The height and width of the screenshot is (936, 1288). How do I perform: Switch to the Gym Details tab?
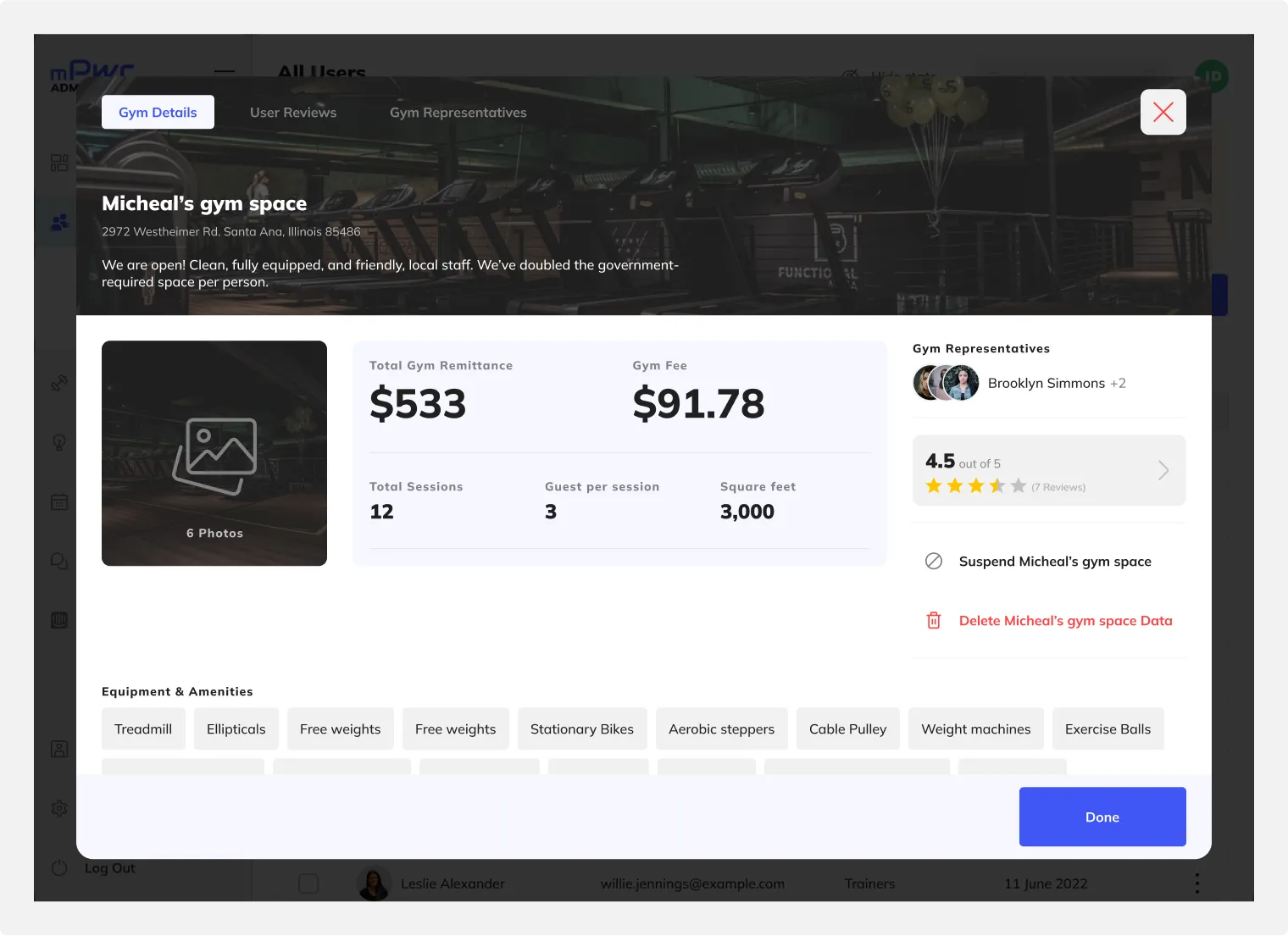158,112
